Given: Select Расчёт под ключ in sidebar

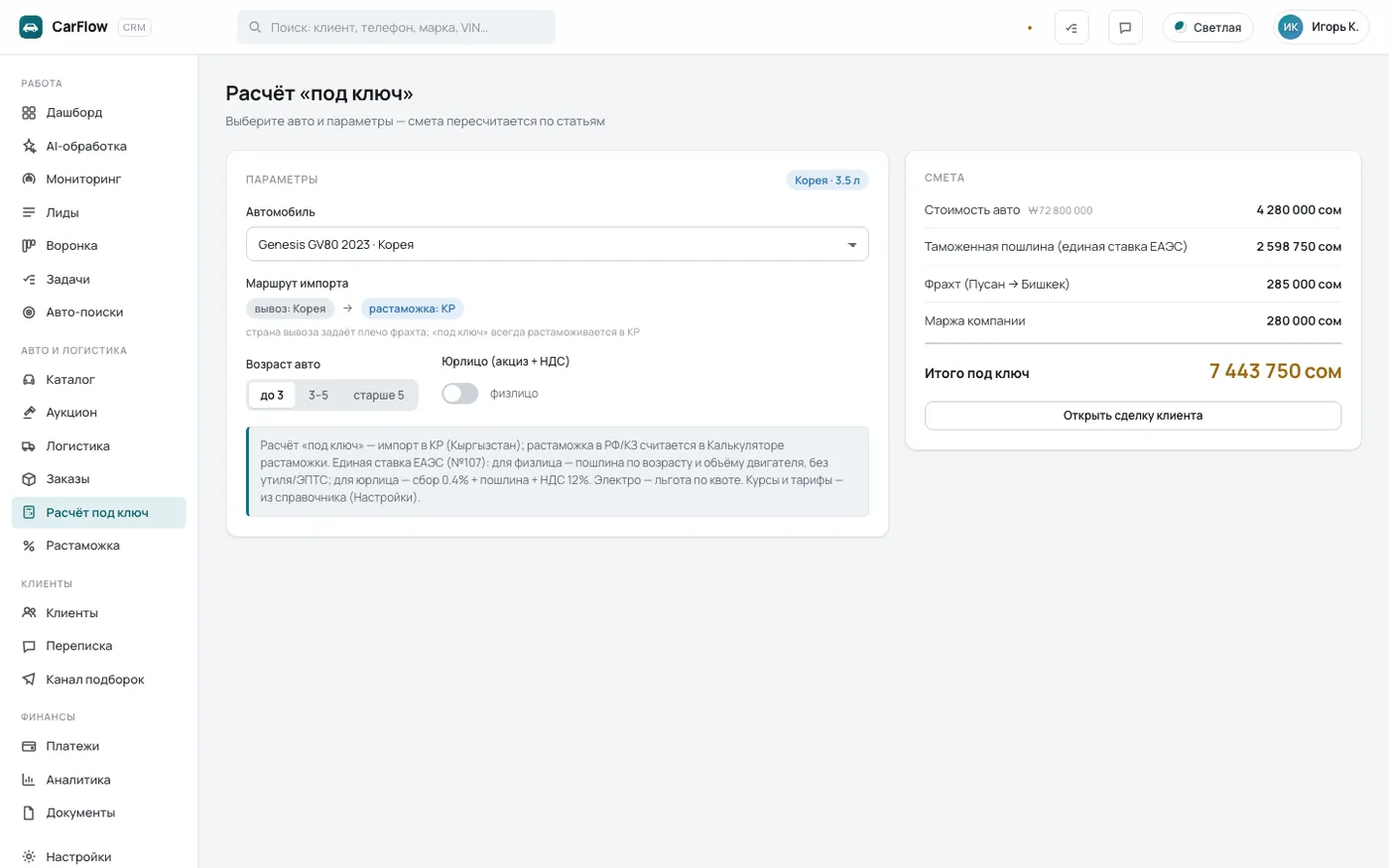Looking at the screenshot, I should (x=99, y=513).
